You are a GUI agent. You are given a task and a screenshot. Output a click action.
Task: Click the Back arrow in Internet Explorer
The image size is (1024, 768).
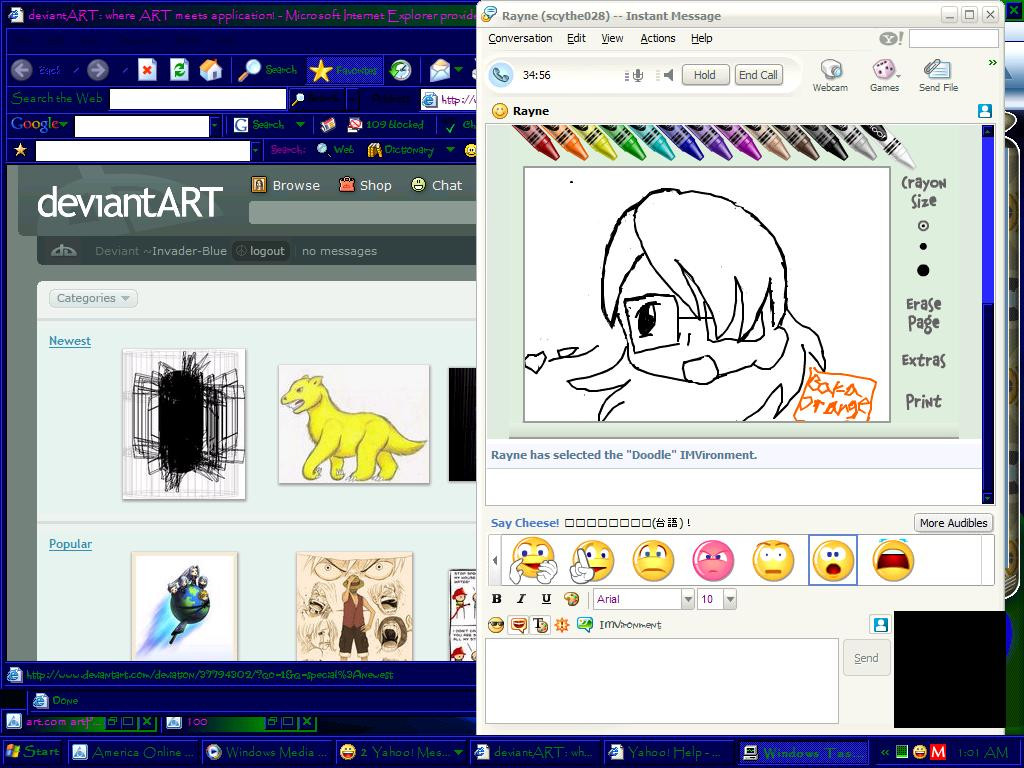click(22, 70)
